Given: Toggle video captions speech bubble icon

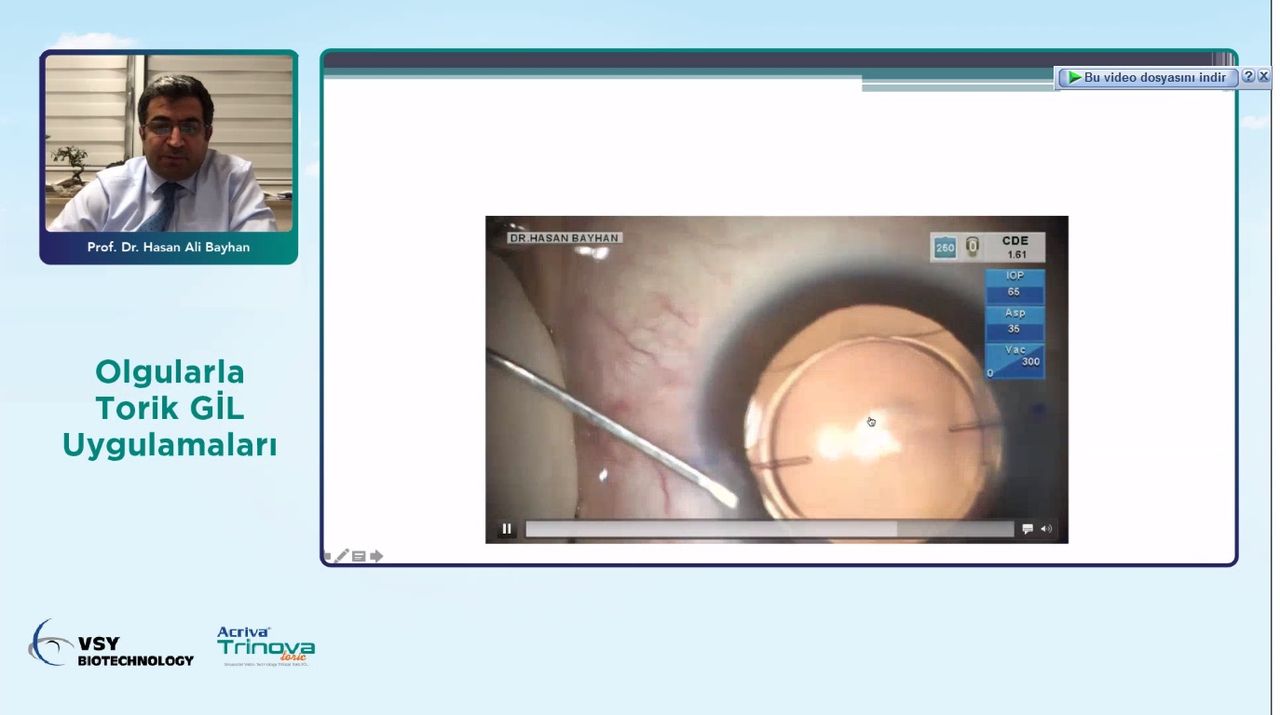Looking at the screenshot, I should coord(1027,529).
